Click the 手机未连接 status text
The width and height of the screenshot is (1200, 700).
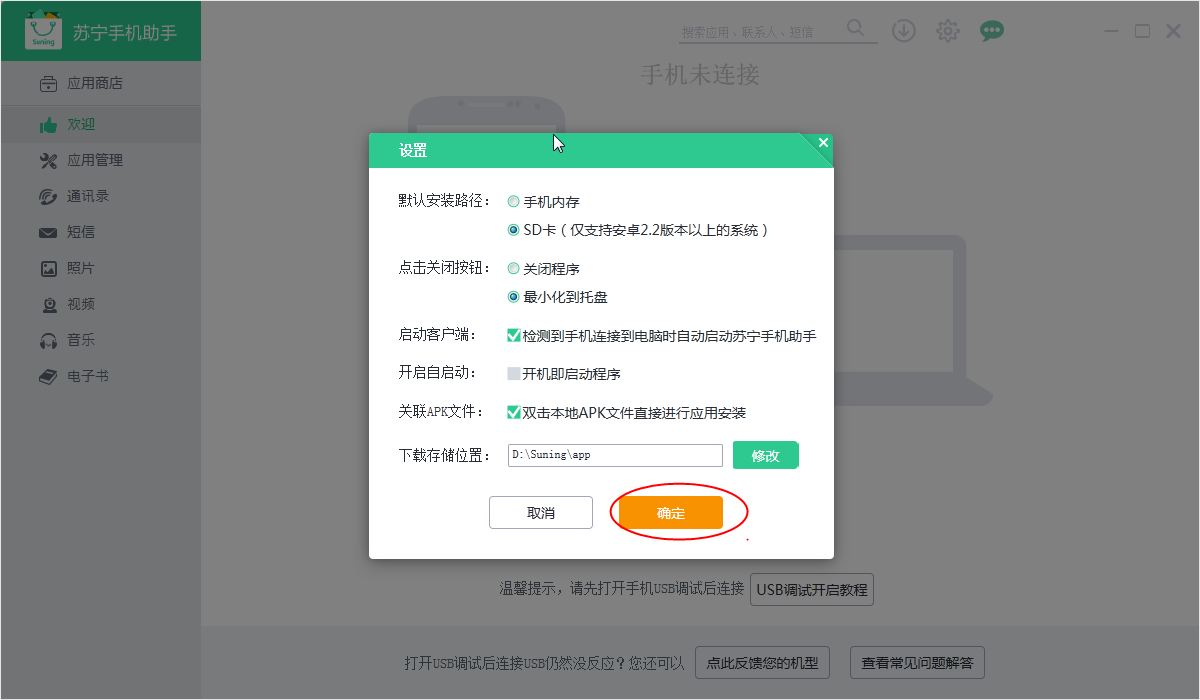[700, 75]
